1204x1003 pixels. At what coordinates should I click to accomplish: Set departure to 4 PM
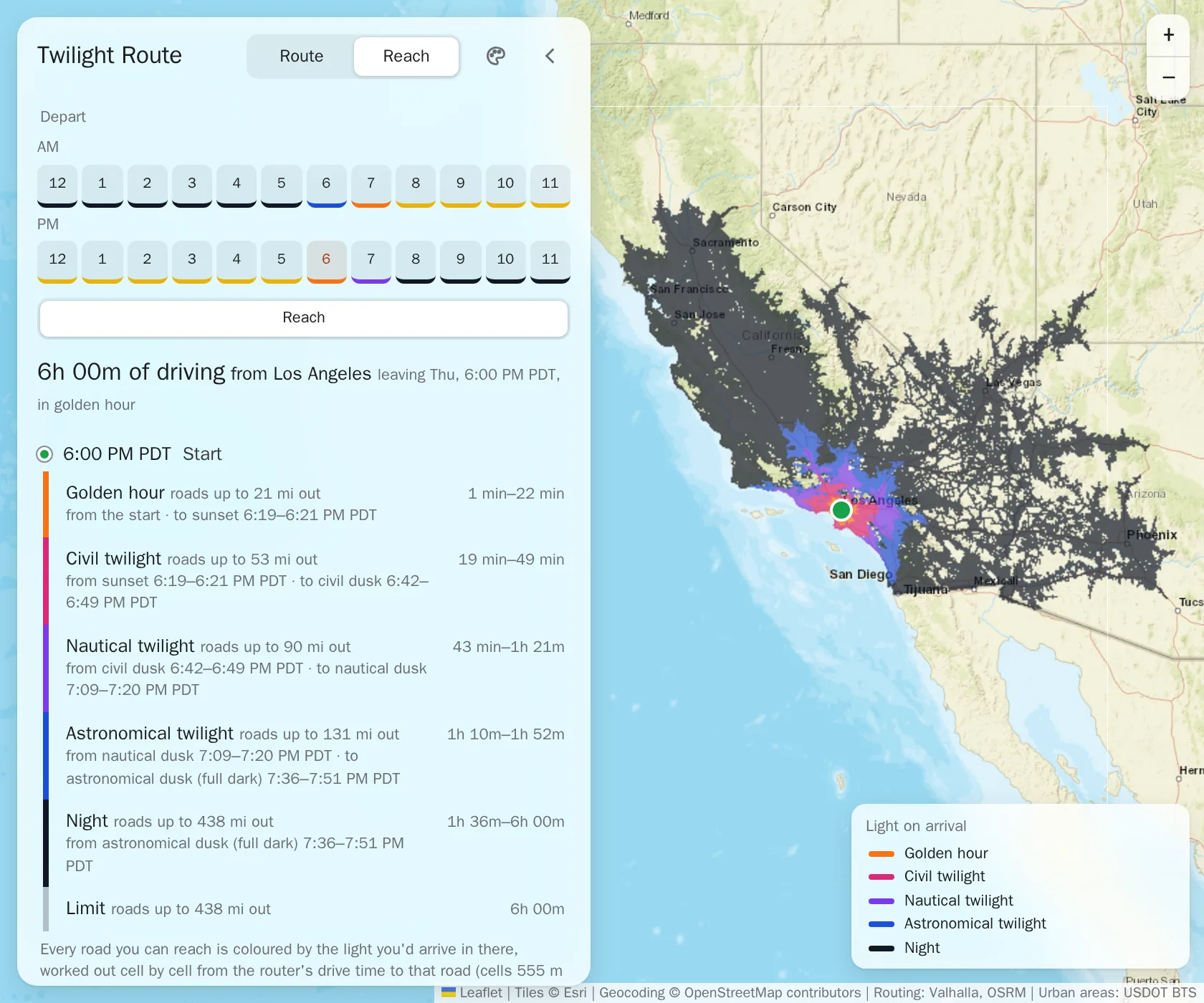point(236,261)
